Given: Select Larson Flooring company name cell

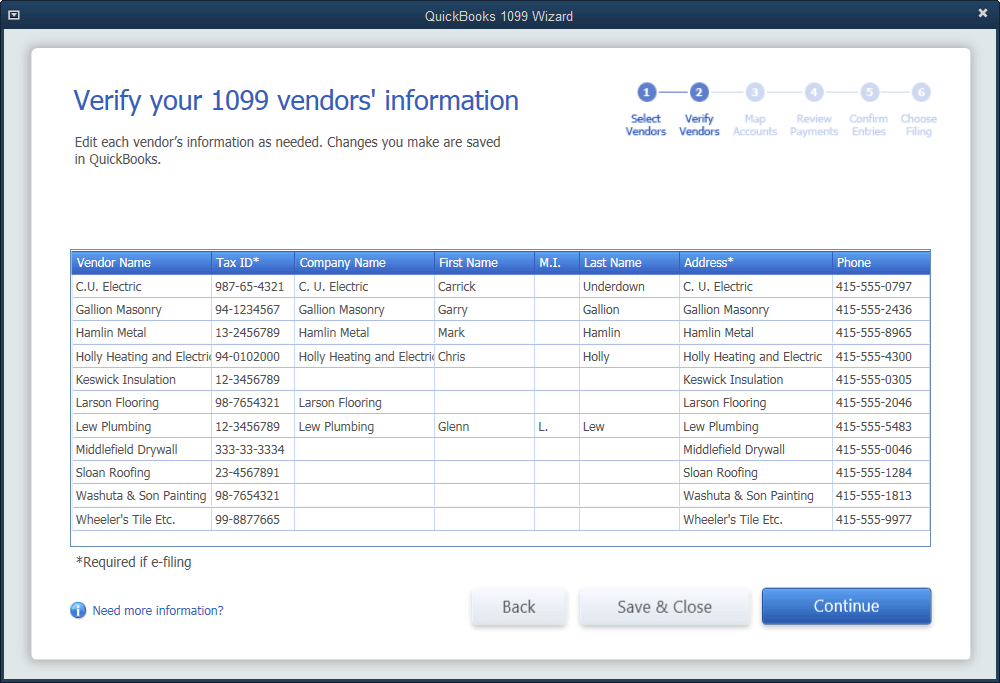Looking at the screenshot, I should point(364,402).
